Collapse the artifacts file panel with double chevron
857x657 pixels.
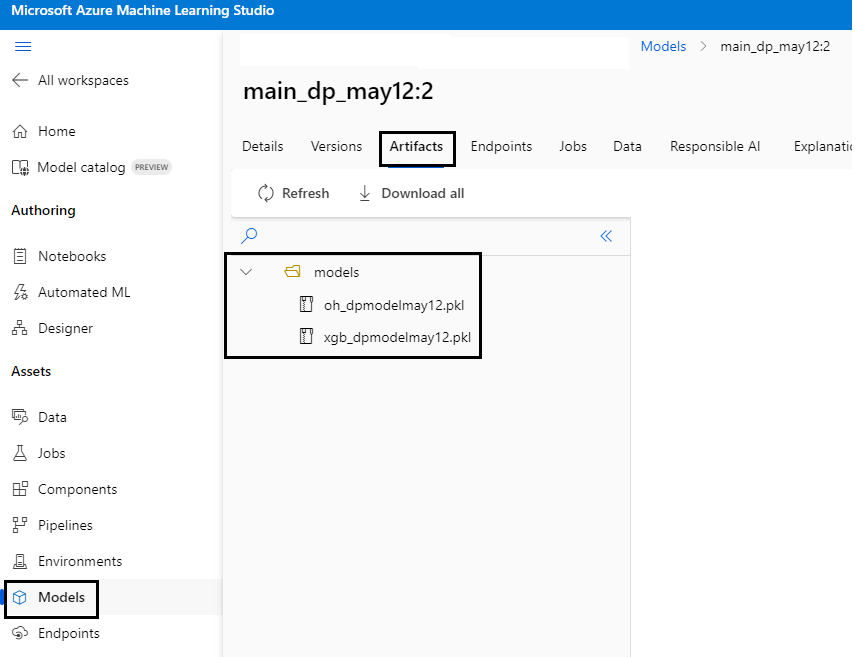[606, 236]
